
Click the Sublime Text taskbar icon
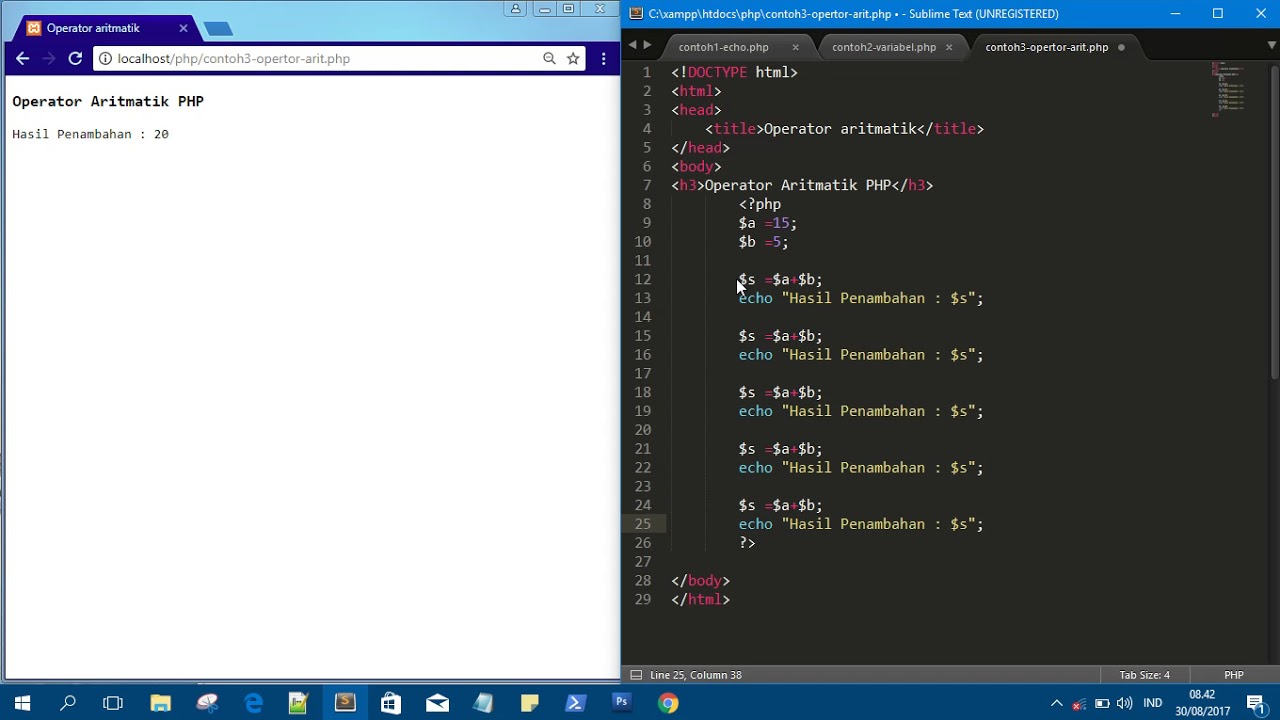click(345, 703)
